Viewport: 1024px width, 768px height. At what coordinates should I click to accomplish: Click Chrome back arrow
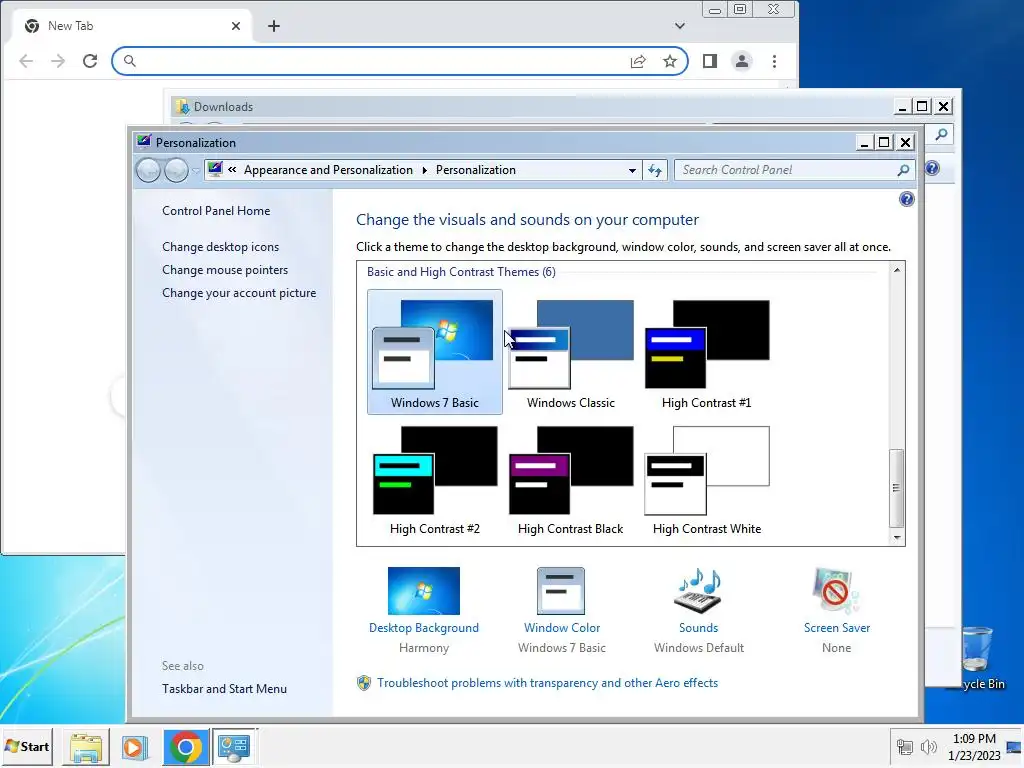26,61
